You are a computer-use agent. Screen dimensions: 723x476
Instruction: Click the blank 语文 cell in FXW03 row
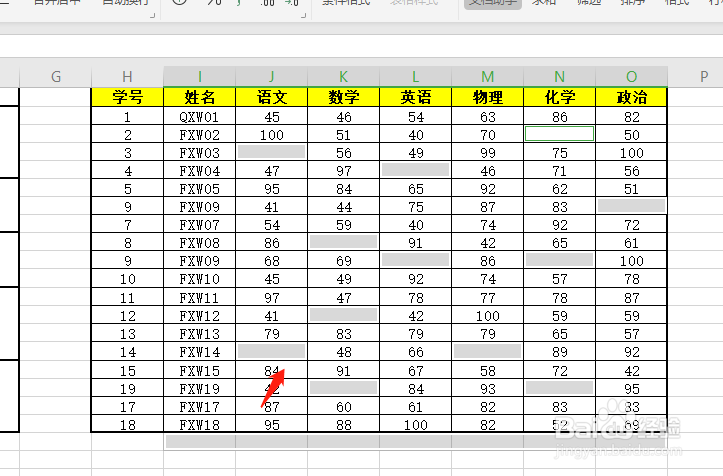272,153
